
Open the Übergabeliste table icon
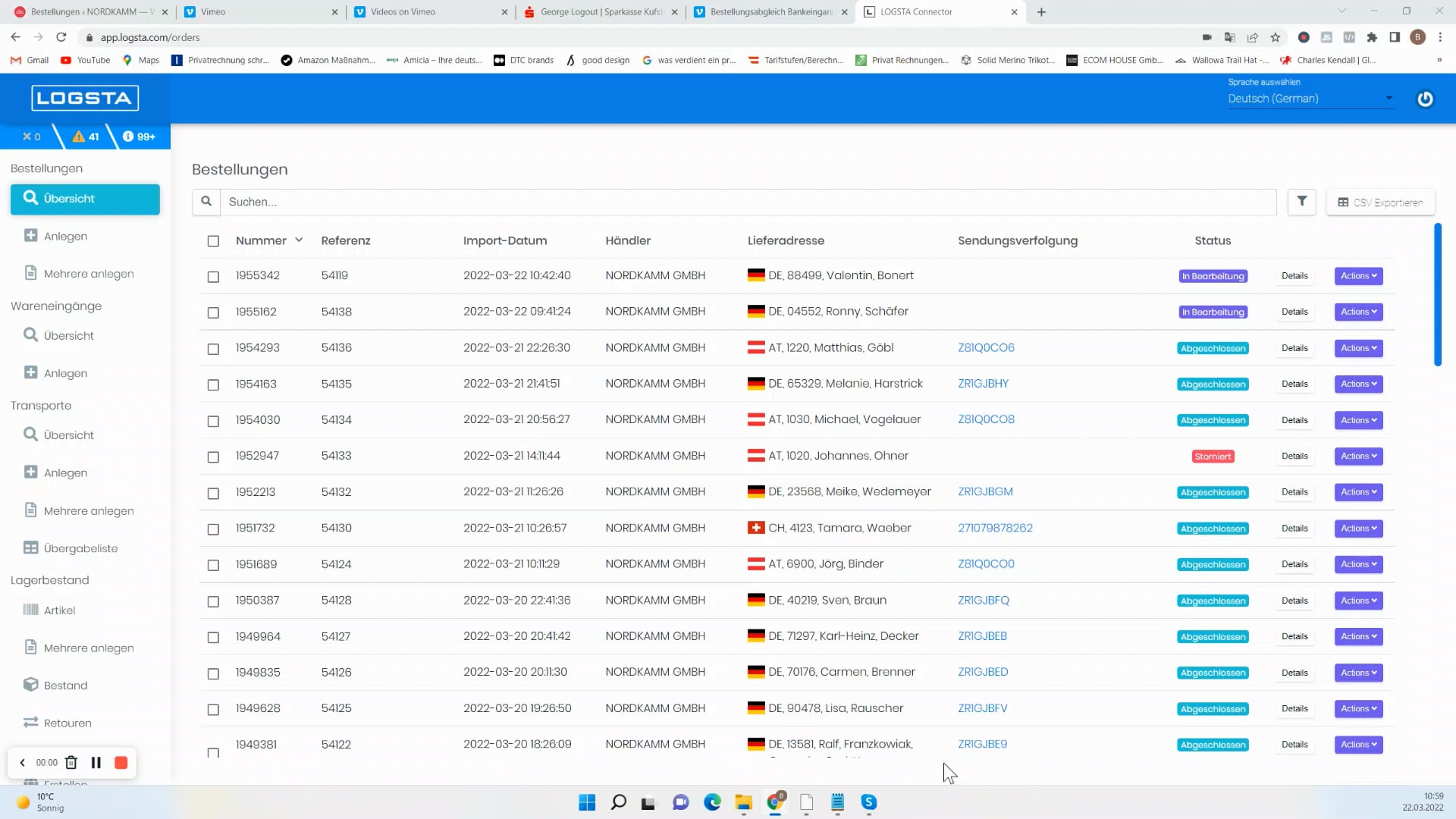[31, 548]
